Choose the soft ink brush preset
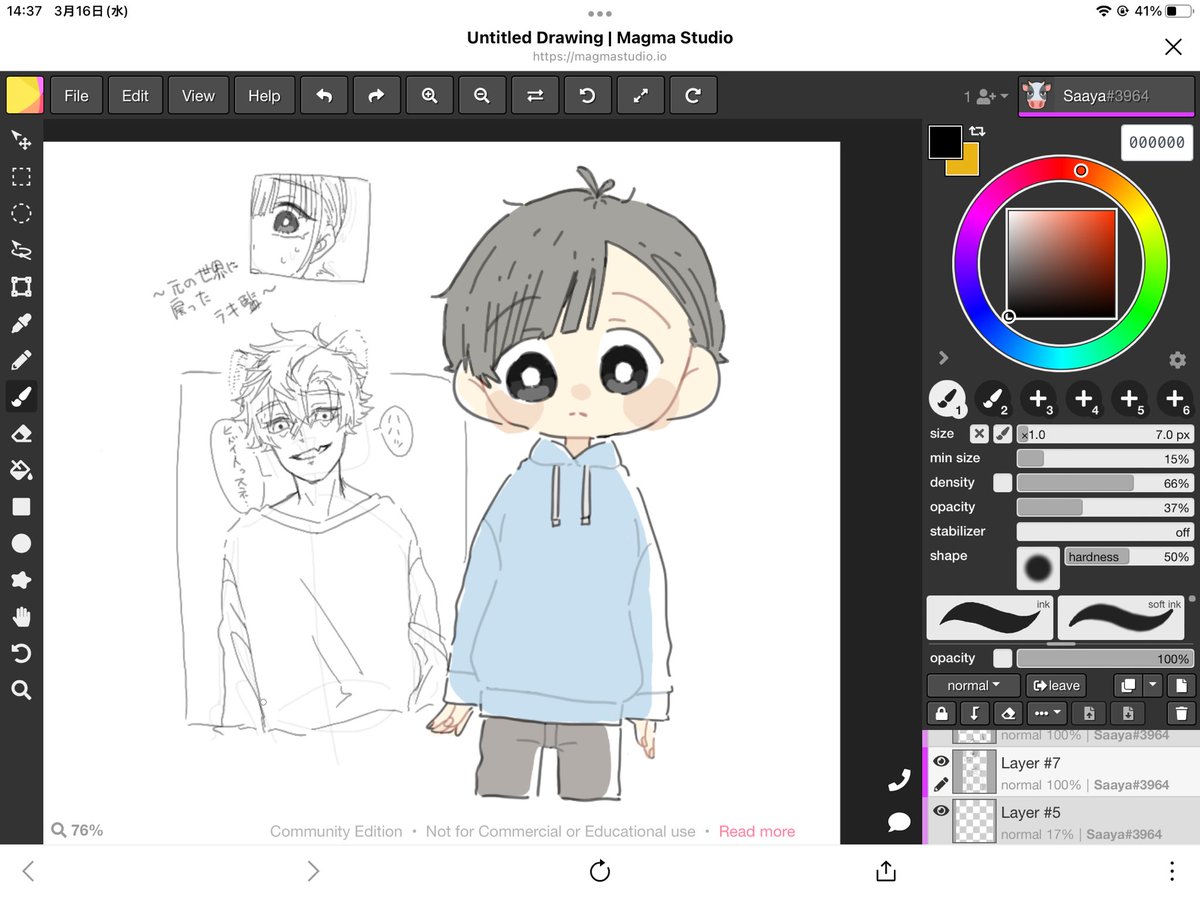 click(x=1121, y=617)
